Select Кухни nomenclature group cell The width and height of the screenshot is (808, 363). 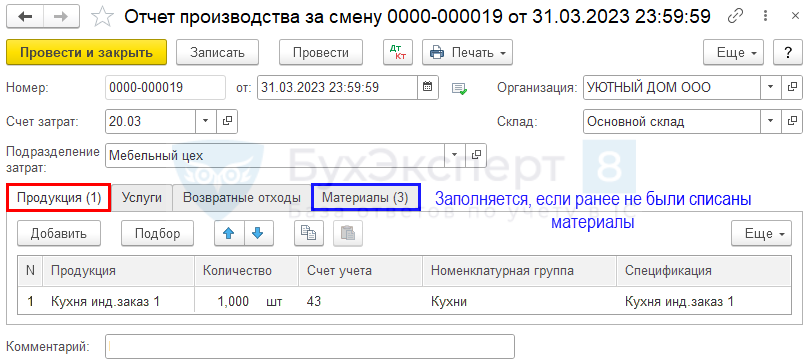tap(519, 301)
